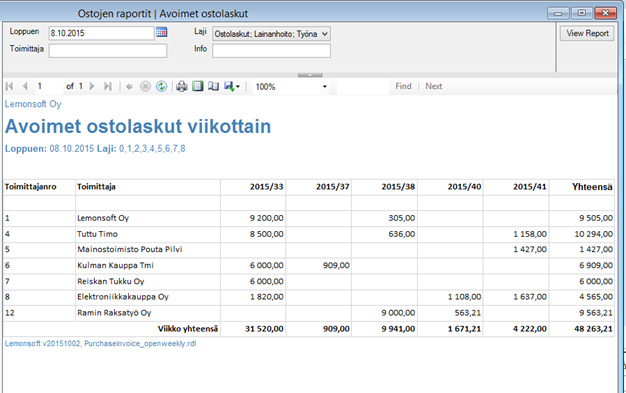The width and height of the screenshot is (626, 393).
Task: Refresh the report
Action: click(161, 87)
